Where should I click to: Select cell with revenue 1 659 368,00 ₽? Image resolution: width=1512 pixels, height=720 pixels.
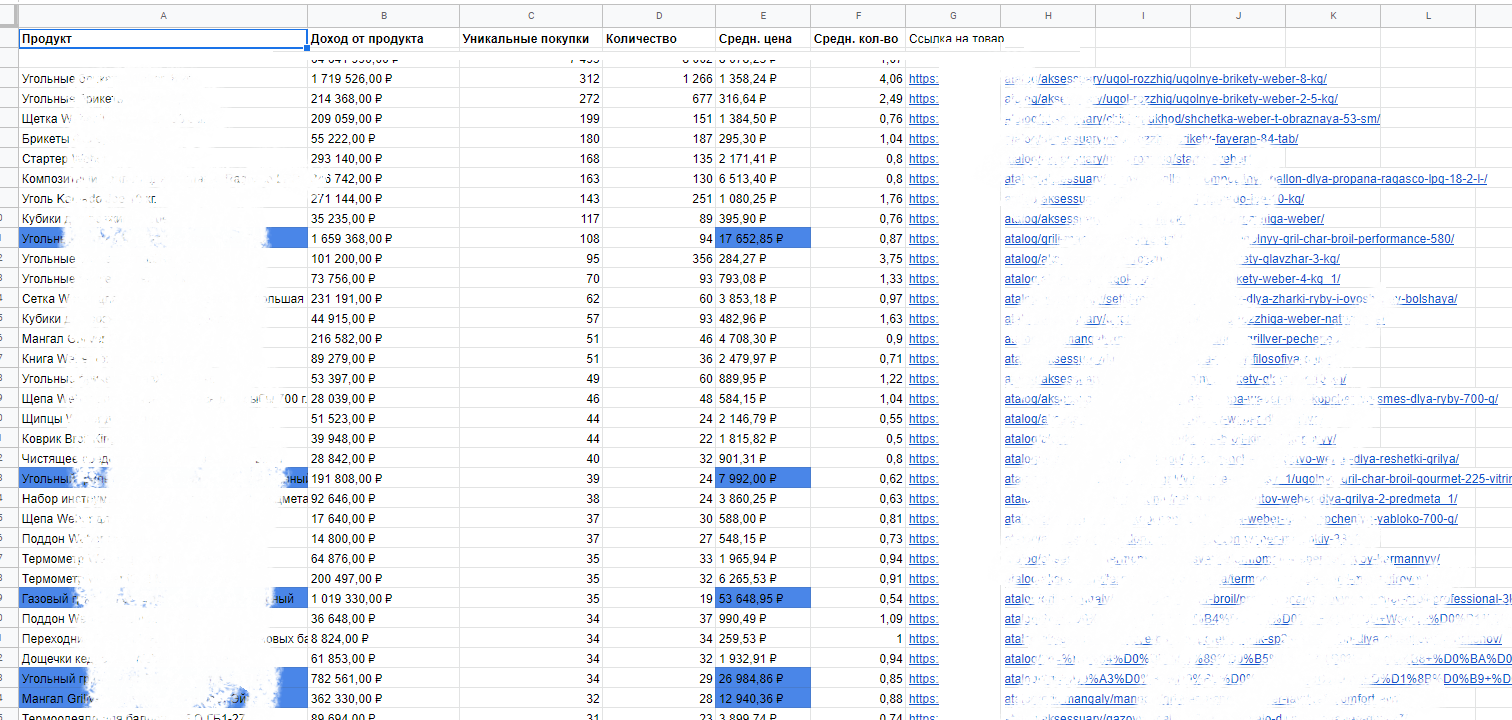click(383, 239)
